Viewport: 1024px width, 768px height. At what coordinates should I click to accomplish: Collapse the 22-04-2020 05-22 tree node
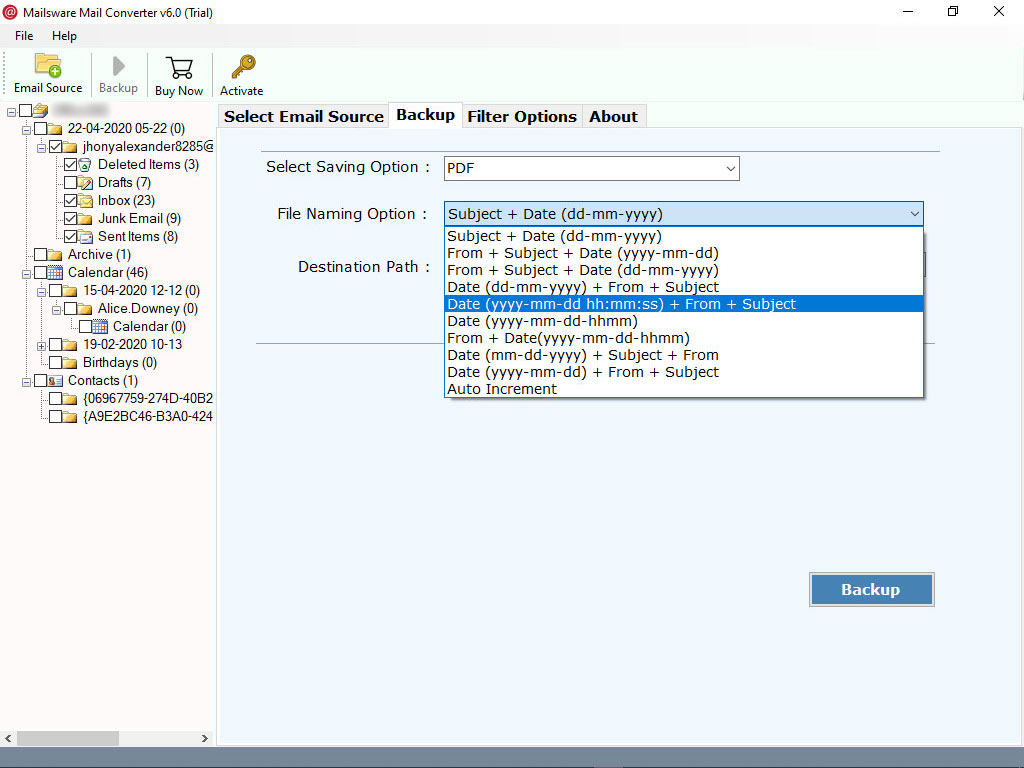(26, 129)
